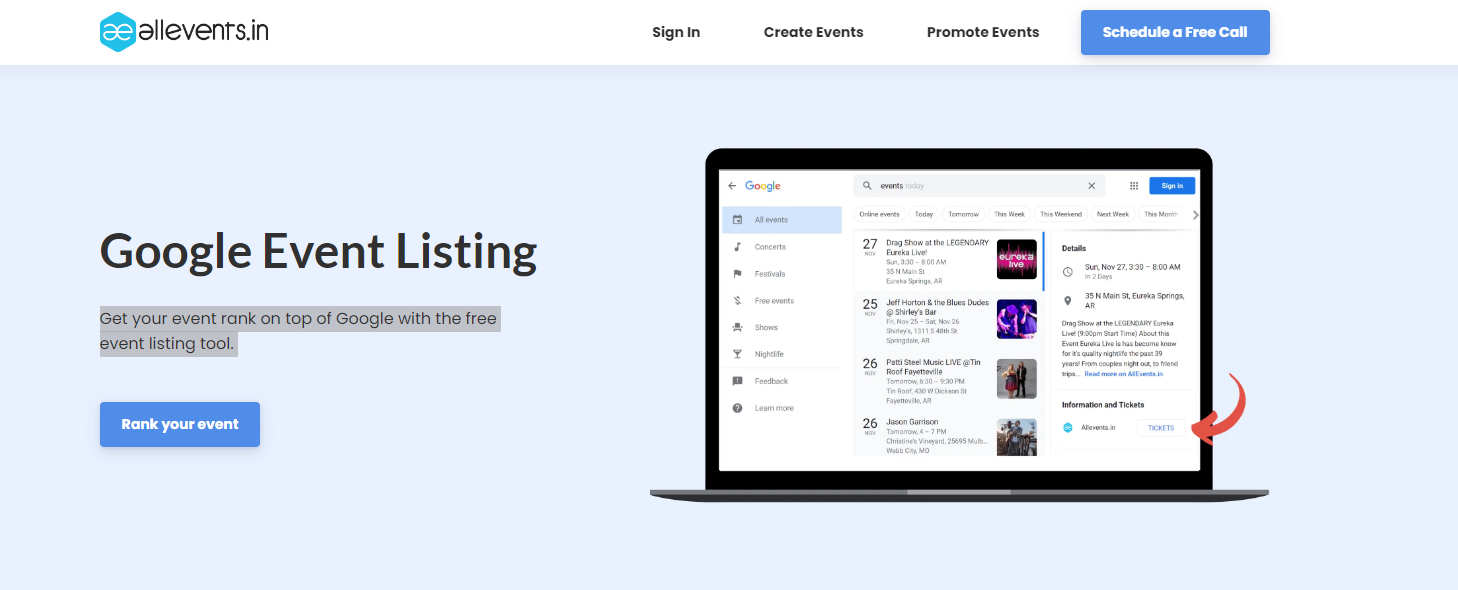Click the calendar icon next to All events
The width and height of the screenshot is (1458, 590).
tap(737, 220)
